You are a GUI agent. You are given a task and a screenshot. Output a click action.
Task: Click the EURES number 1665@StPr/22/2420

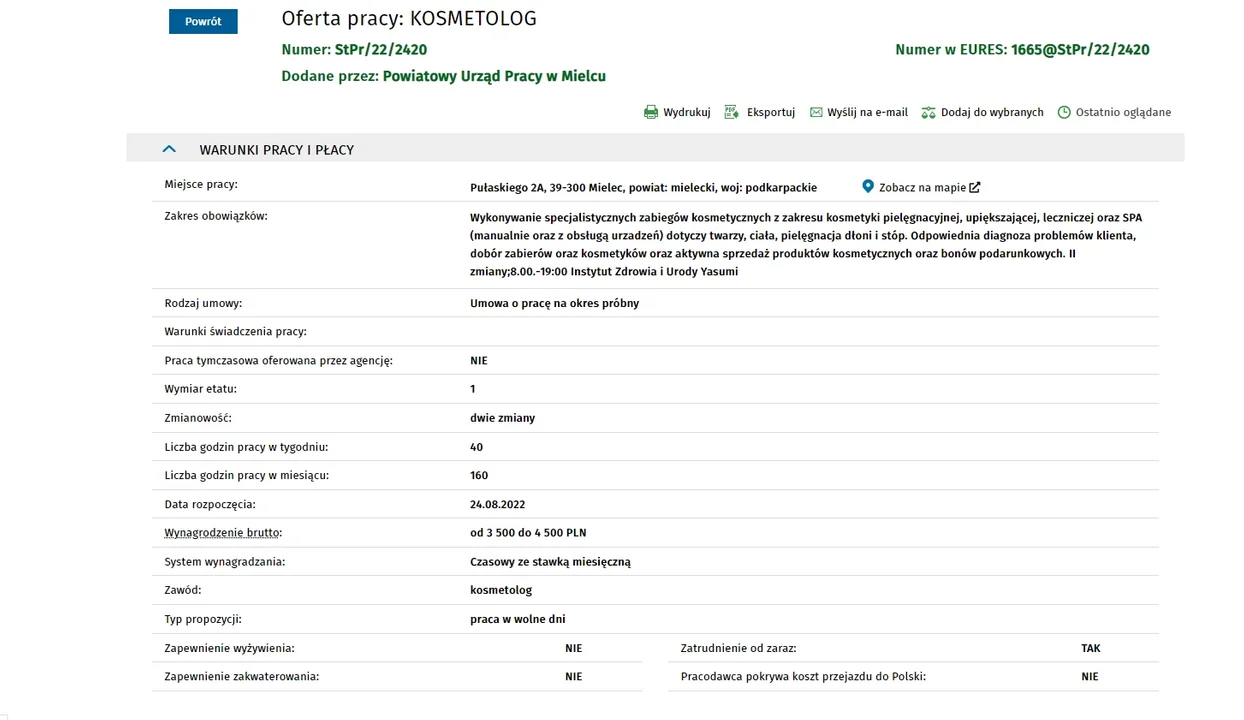tap(1080, 49)
